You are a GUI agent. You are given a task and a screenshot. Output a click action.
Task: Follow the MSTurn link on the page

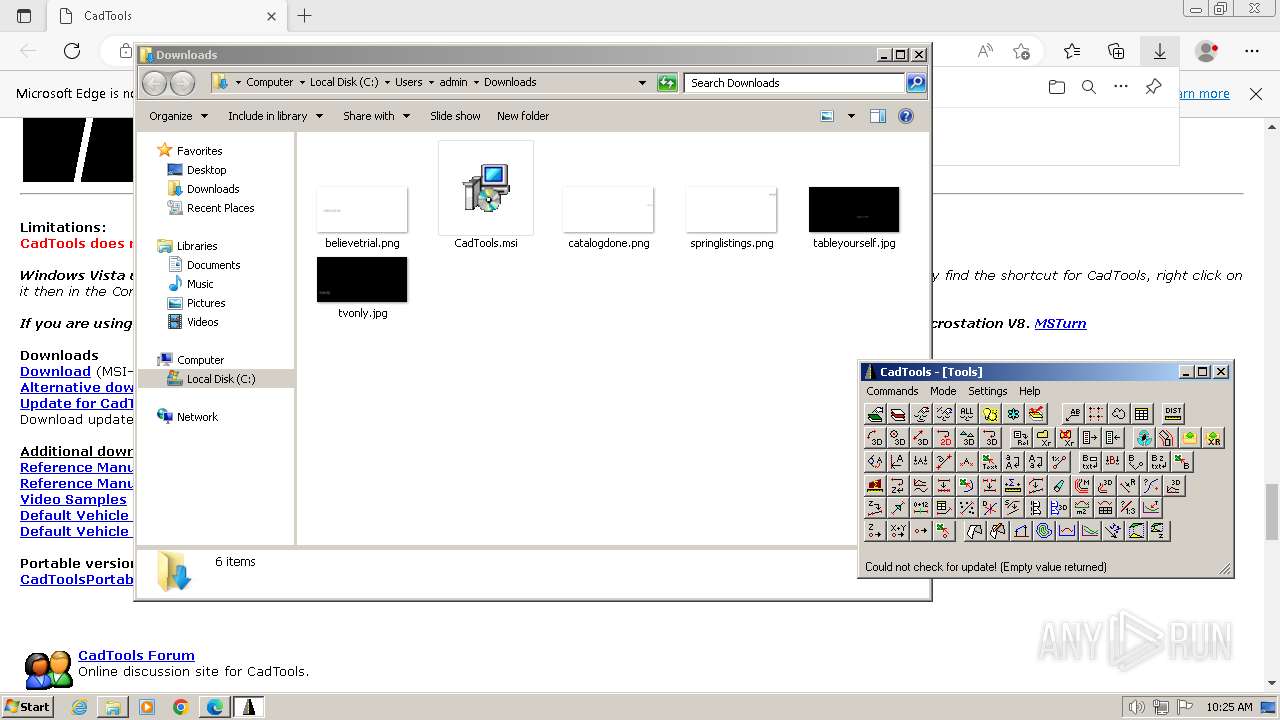tap(1060, 323)
